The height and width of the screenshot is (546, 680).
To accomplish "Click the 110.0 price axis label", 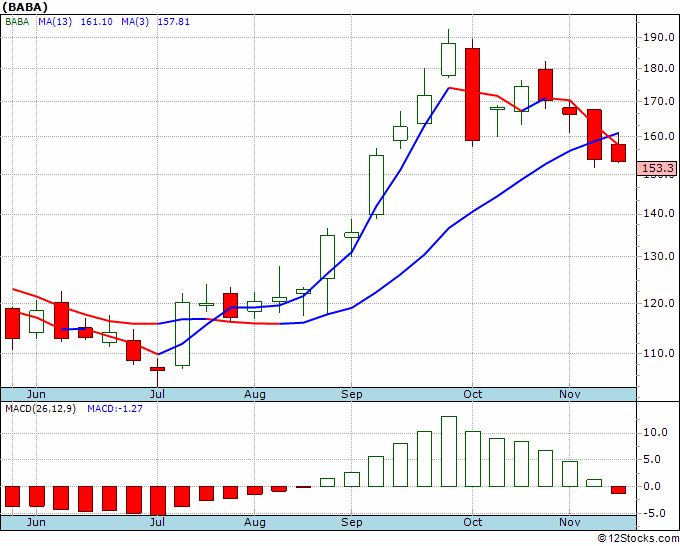I will click(658, 353).
